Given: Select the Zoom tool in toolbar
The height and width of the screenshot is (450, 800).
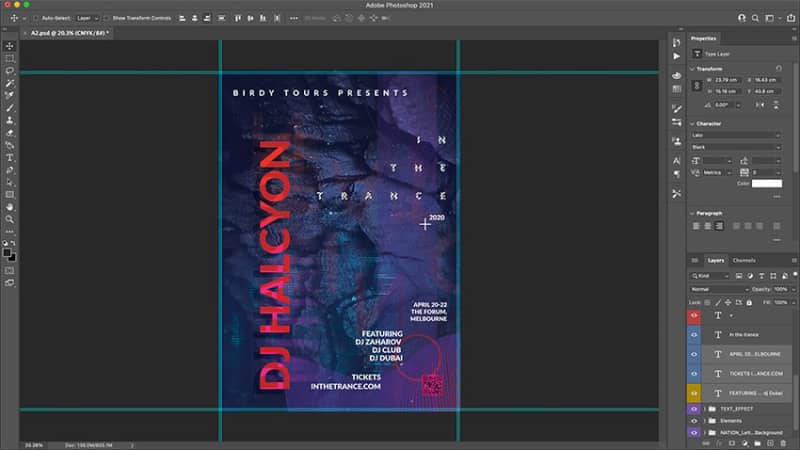Looking at the screenshot, I should [10, 219].
